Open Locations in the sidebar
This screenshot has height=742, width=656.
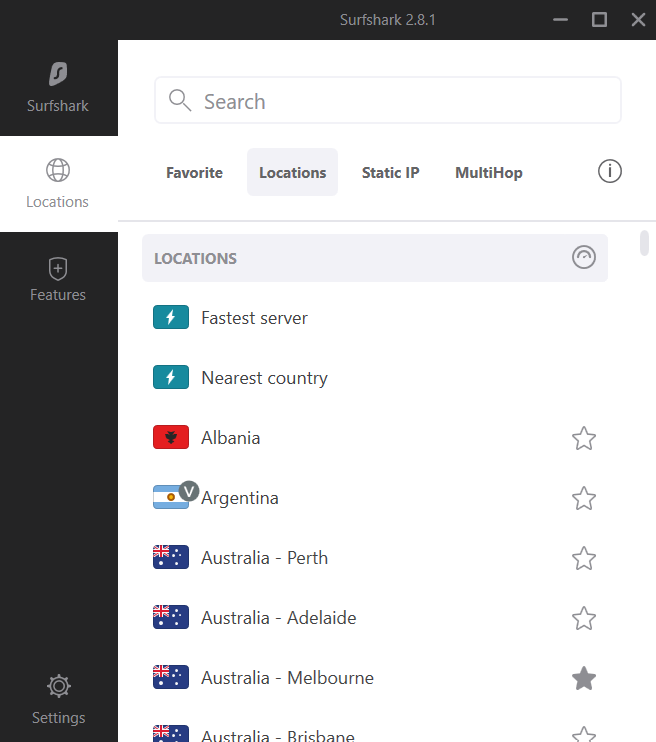point(58,184)
